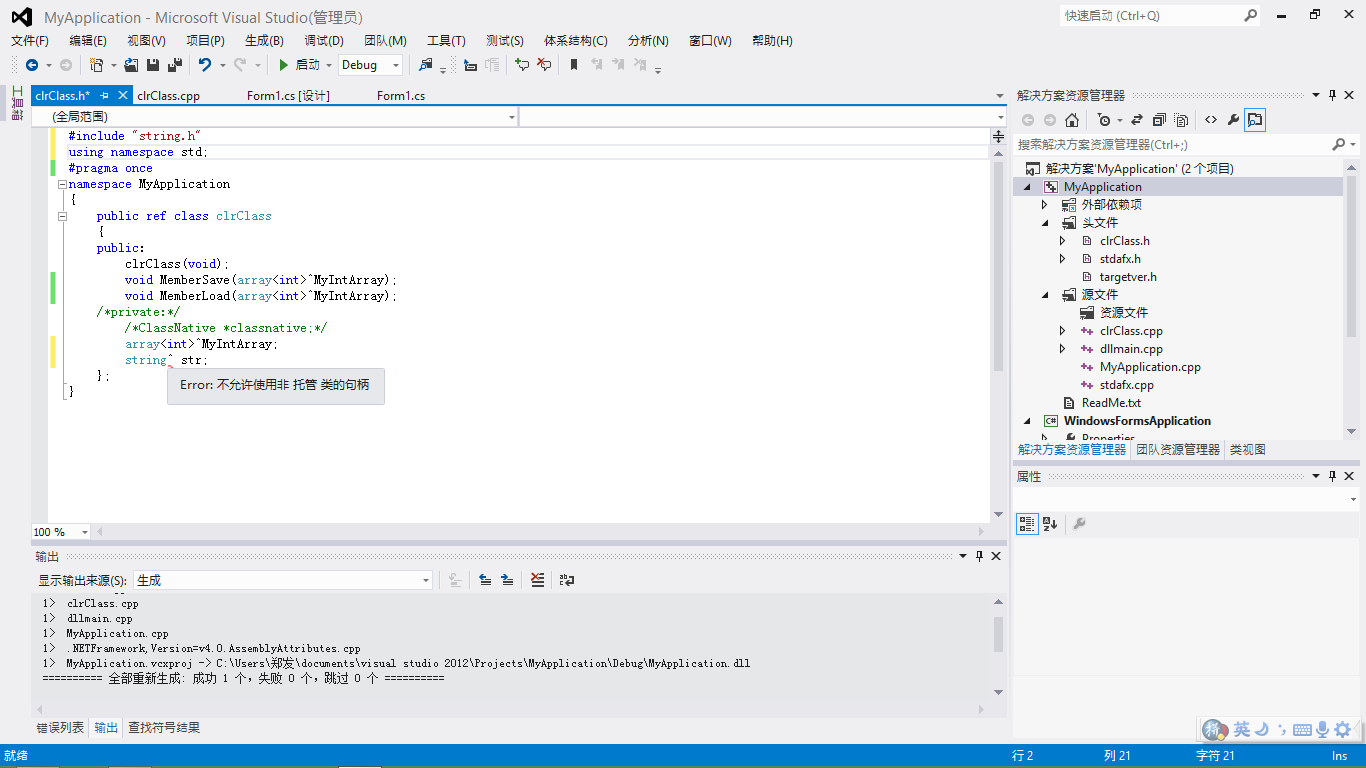Go to the previous message in Output
This screenshot has width=1366, height=768.
(x=485, y=580)
